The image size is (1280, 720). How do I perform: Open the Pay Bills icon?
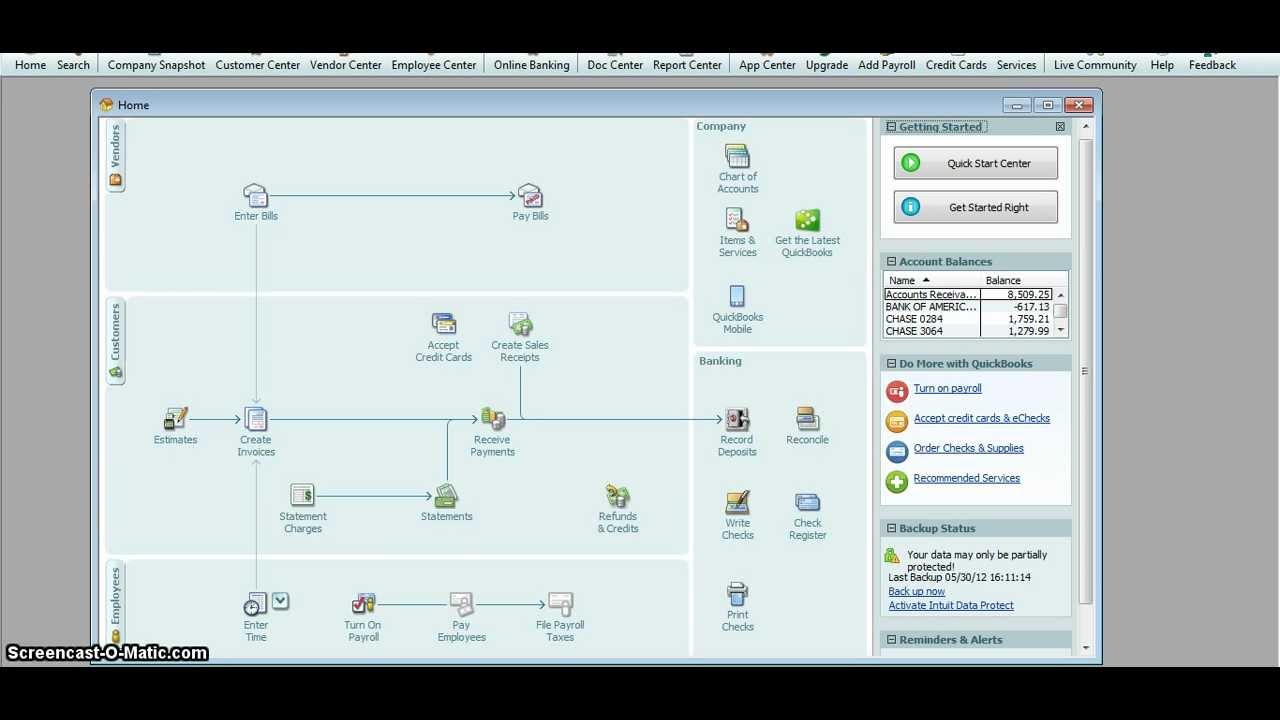pos(530,196)
